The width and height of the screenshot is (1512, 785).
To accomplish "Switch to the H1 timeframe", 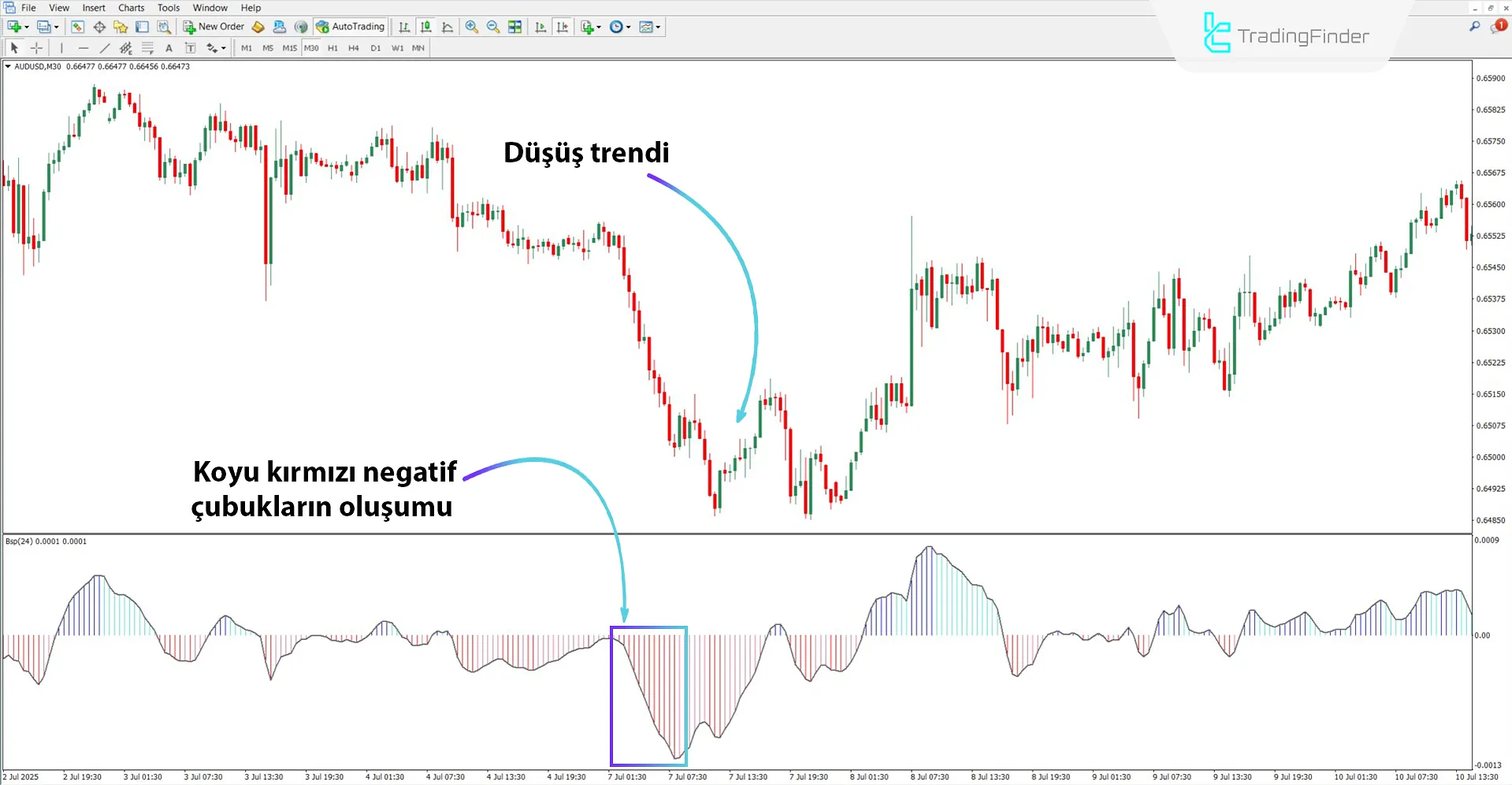I will [332, 47].
